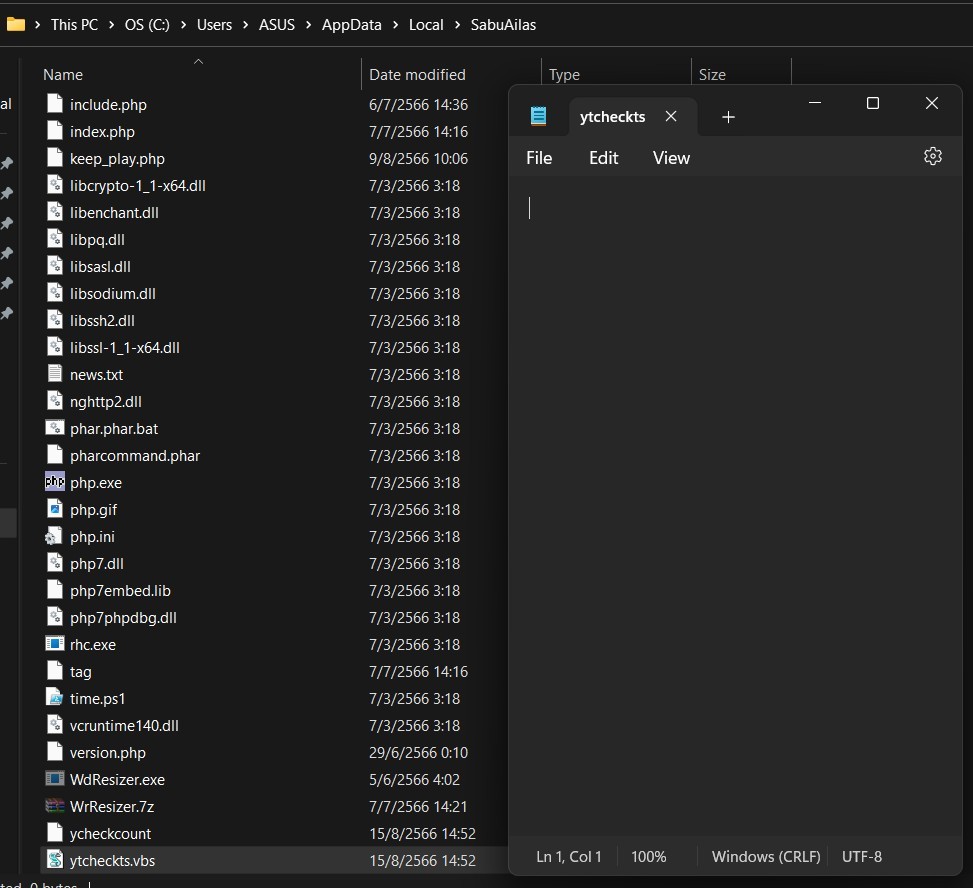This screenshot has height=888, width=973.
Task: Click the folder icon in the address bar
Action: pos(16,24)
